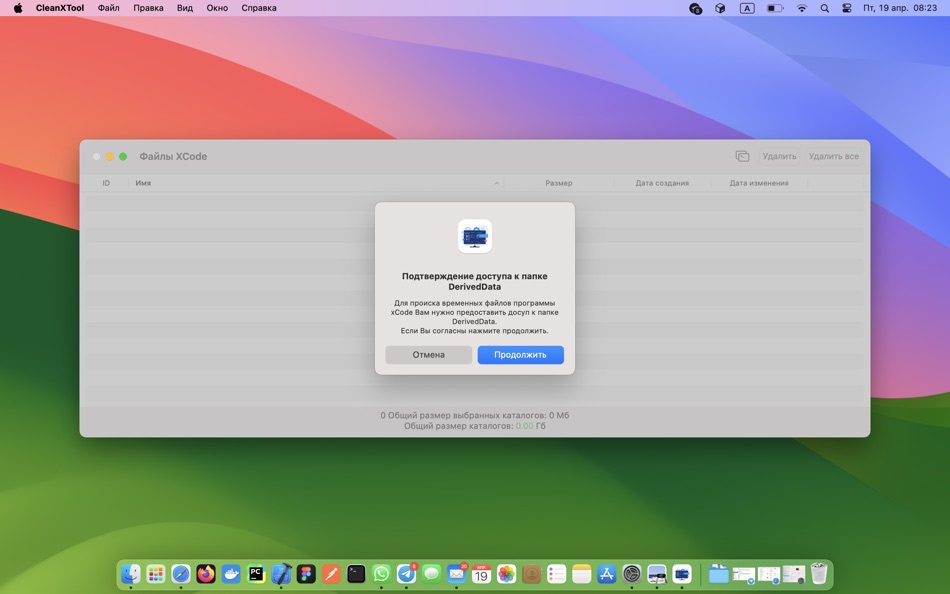Sort by the Размер column header

[x=559, y=183]
